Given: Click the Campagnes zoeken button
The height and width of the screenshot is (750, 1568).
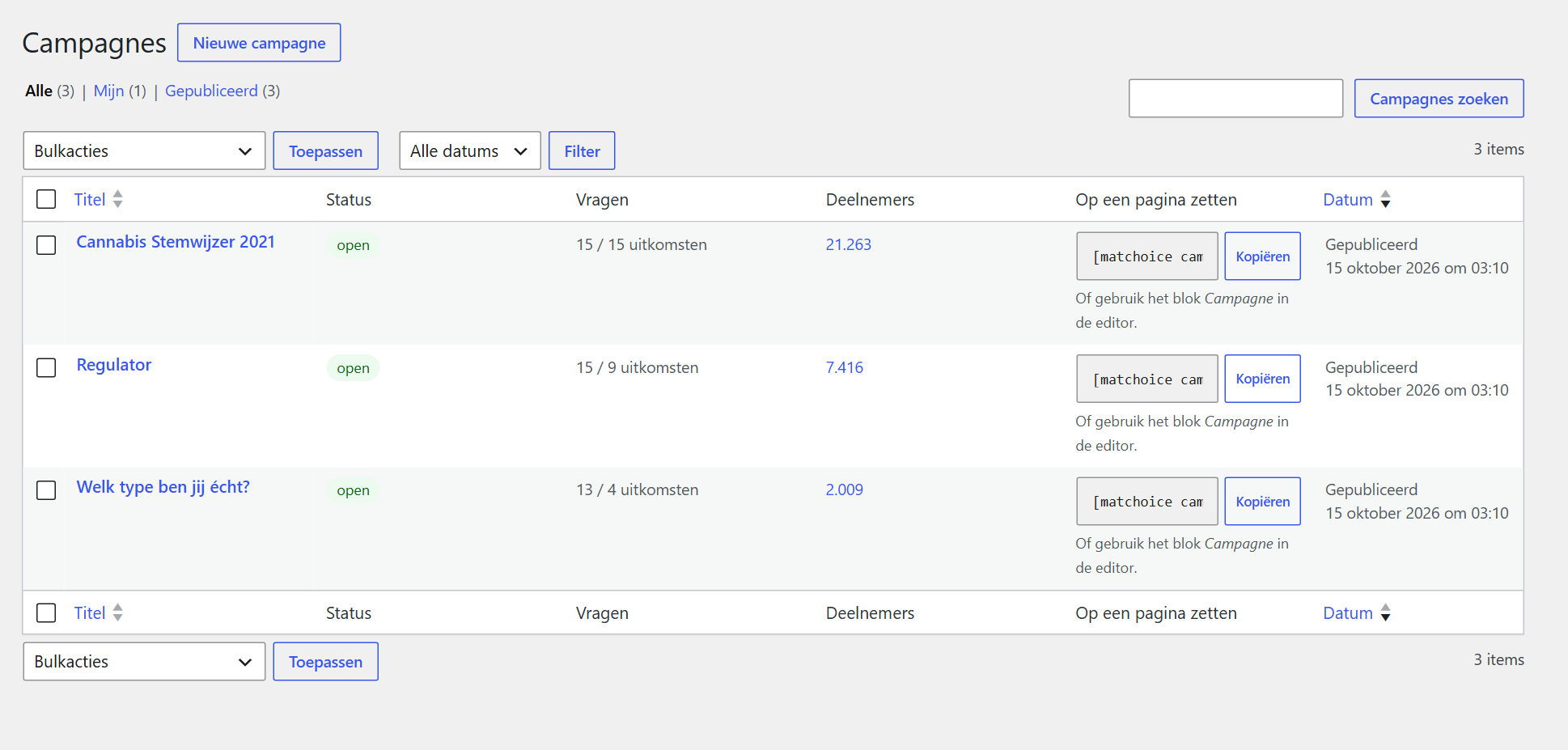Looking at the screenshot, I should click(1439, 99).
